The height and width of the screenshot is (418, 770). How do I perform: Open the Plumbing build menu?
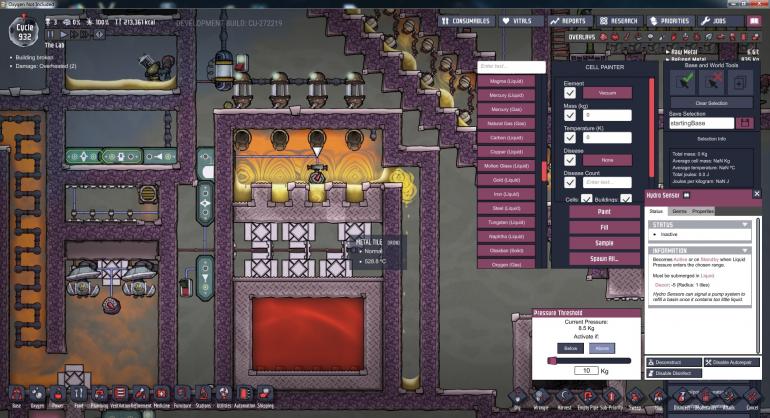point(99,394)
